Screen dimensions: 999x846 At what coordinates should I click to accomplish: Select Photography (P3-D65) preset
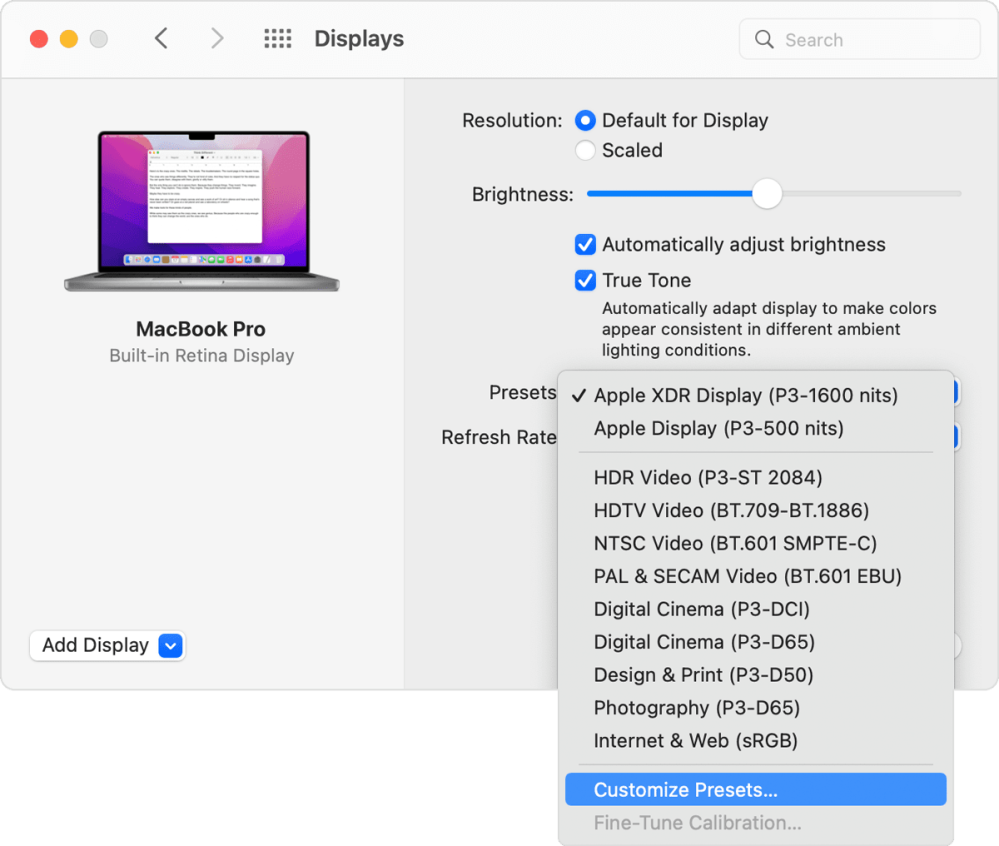[x=696, y=708]
